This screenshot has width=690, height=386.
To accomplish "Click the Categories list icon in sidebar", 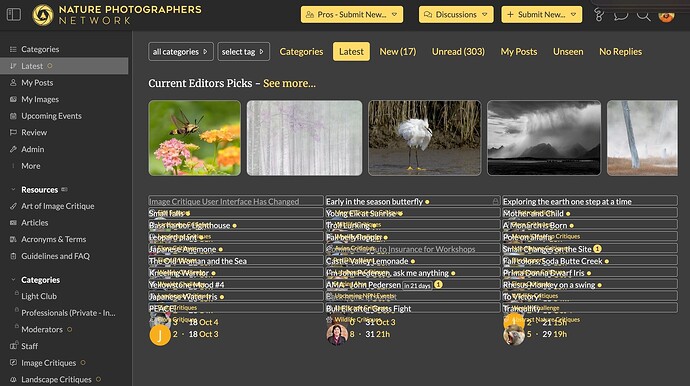I will 13,49.
